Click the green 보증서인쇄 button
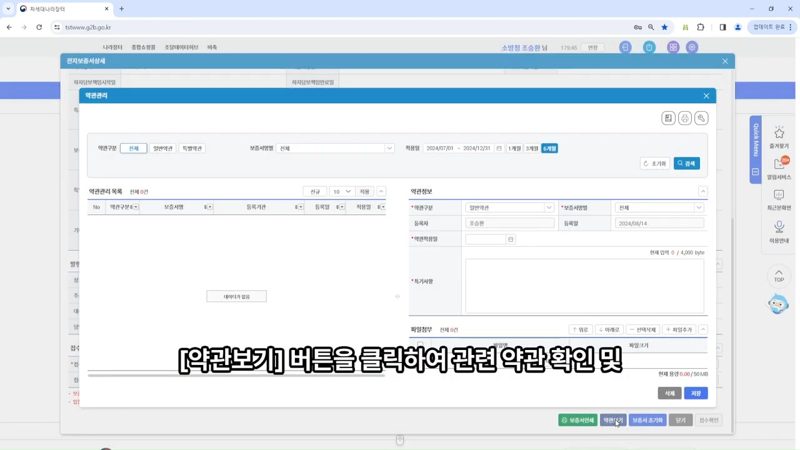800x450 pixels. (578, 420)
